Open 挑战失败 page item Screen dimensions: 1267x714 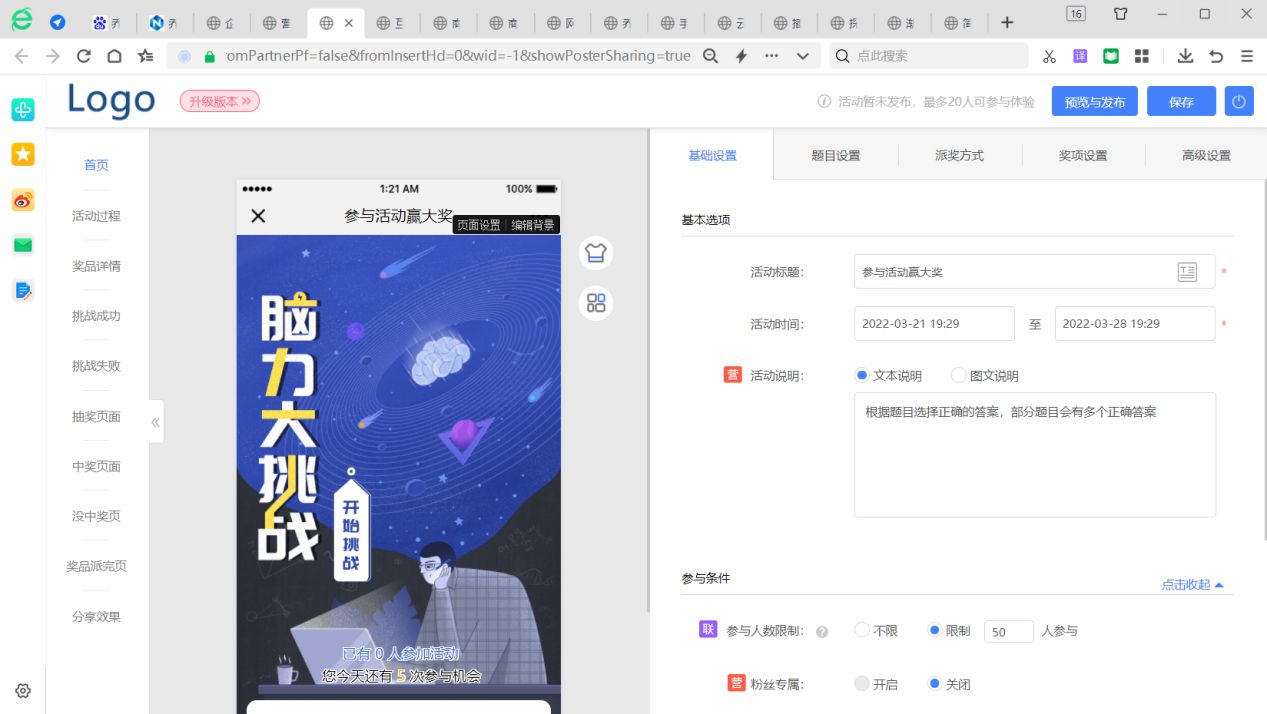pyautogui.click(x=96, y=366)
